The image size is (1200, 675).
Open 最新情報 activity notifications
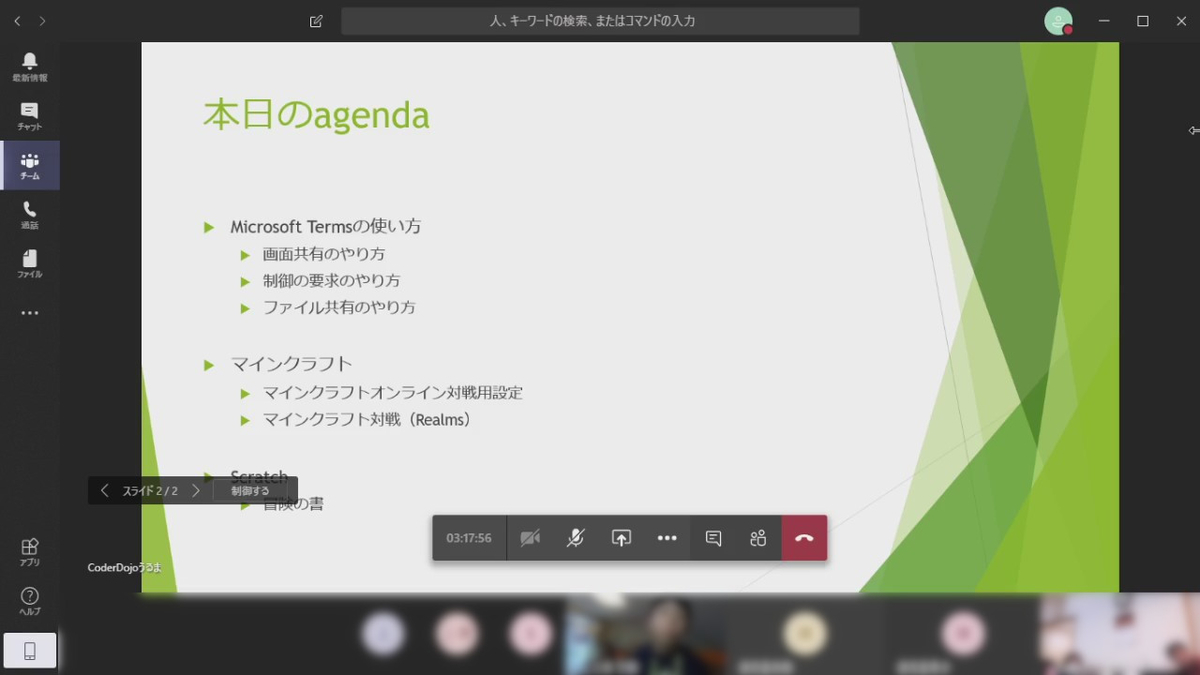tap(29, 68)
